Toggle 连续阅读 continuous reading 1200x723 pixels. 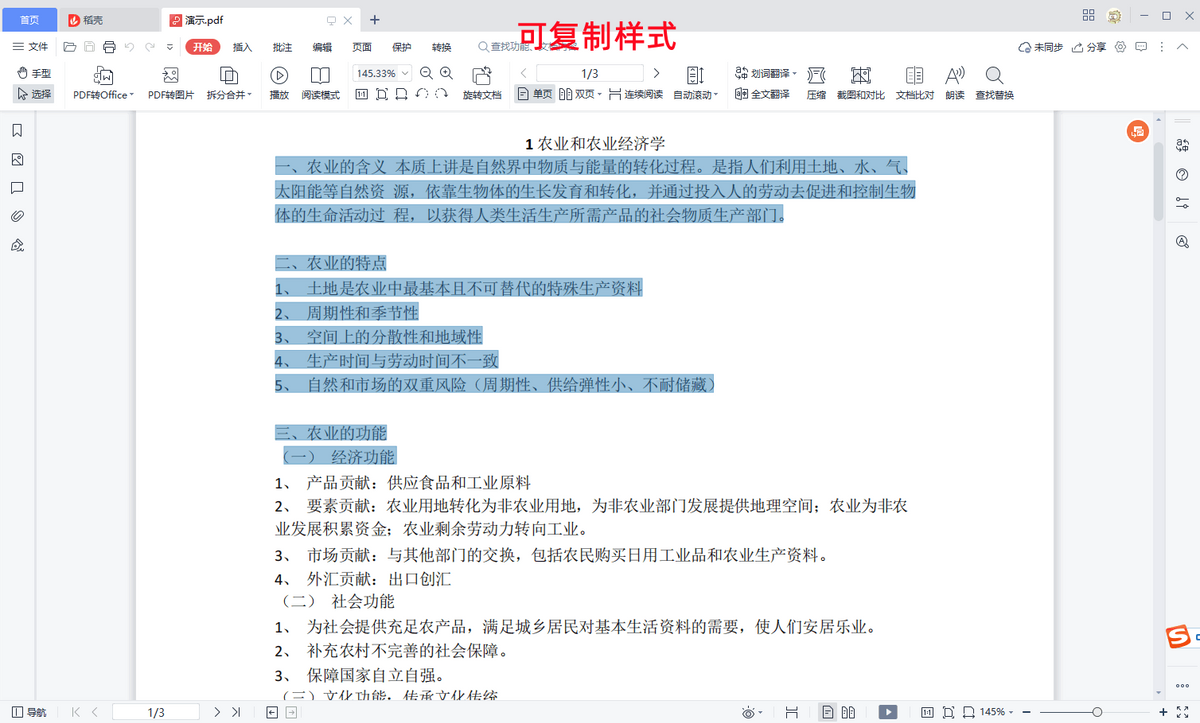635,94
